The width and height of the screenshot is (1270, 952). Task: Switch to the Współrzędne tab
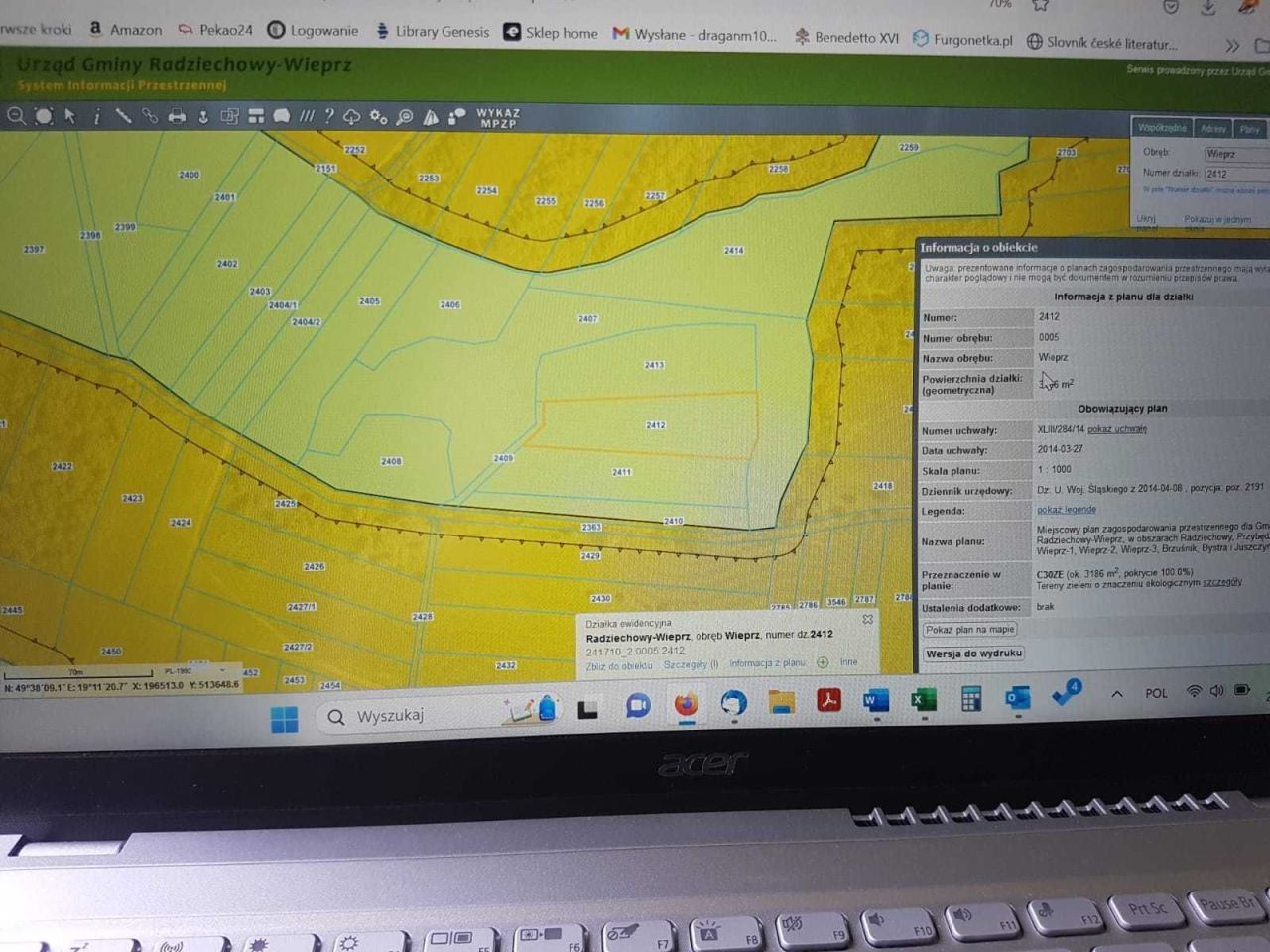(x=1162, y=128)
